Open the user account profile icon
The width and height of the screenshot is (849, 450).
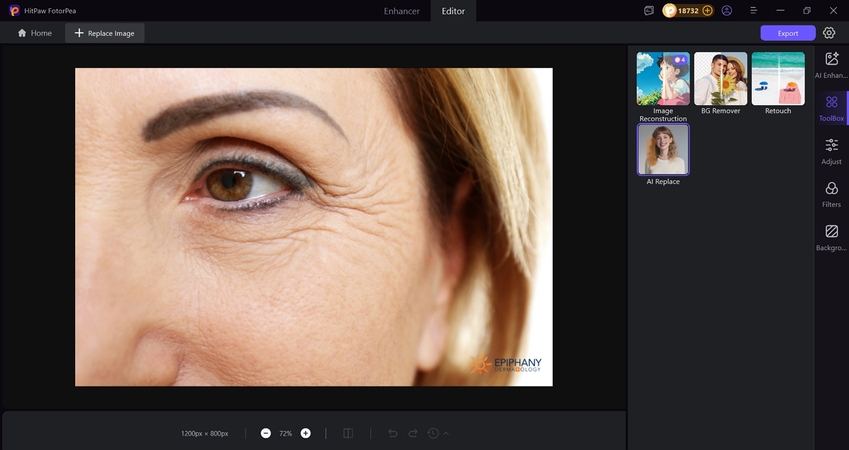click(x=727, y=10)
